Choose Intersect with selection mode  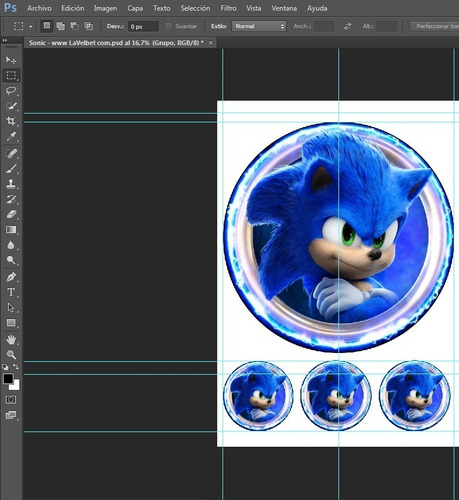[x=89, y=26]
